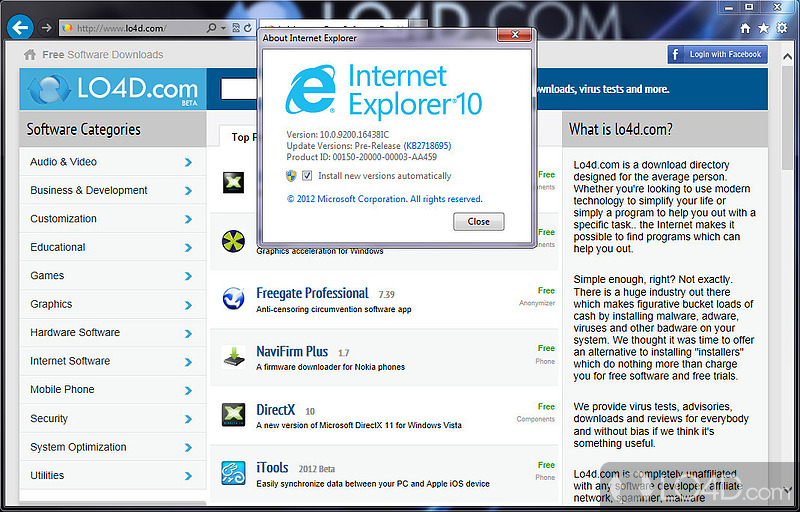Expand the Business & Development chevron
This screenshot has height=512, width=800.
188,191
